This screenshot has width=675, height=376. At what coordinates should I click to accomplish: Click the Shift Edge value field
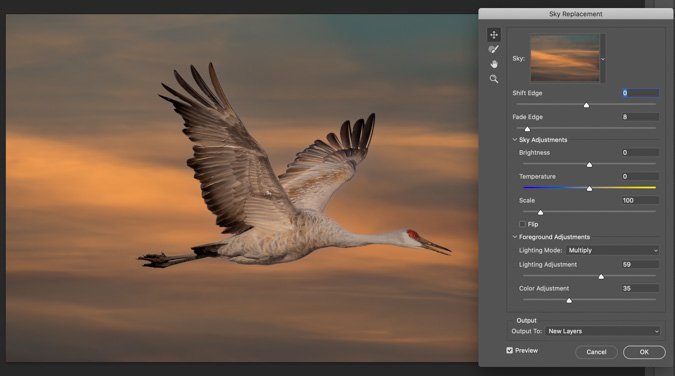[640, 93]
